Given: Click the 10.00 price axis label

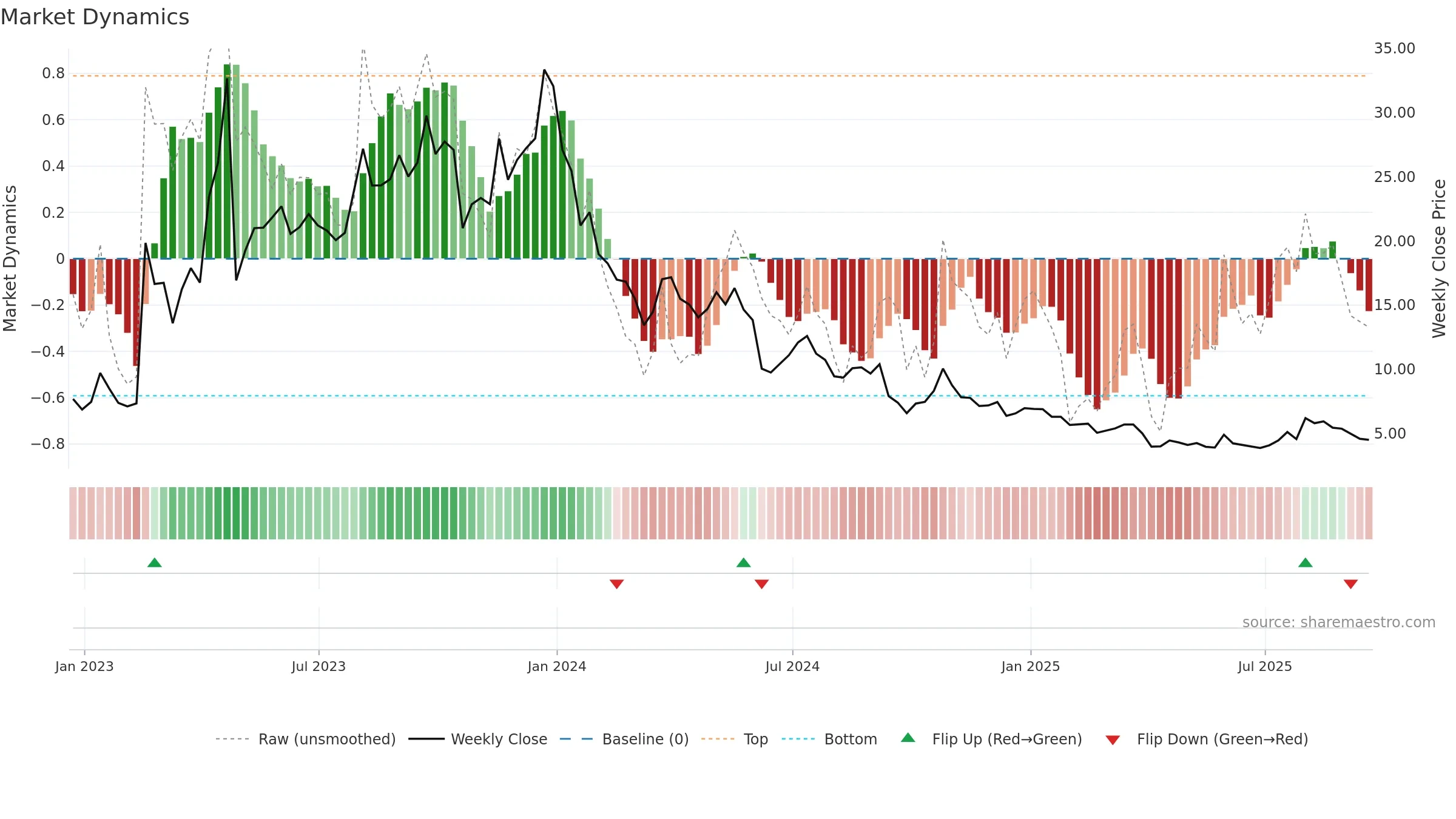Looking at the screenshot, I should pos(1395,369).
